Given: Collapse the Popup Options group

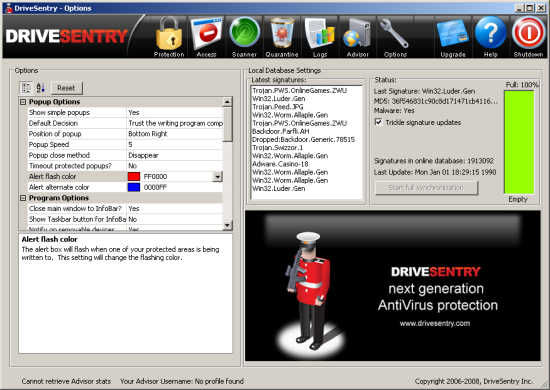Looking at the screenshot, I should pos(23,102).
